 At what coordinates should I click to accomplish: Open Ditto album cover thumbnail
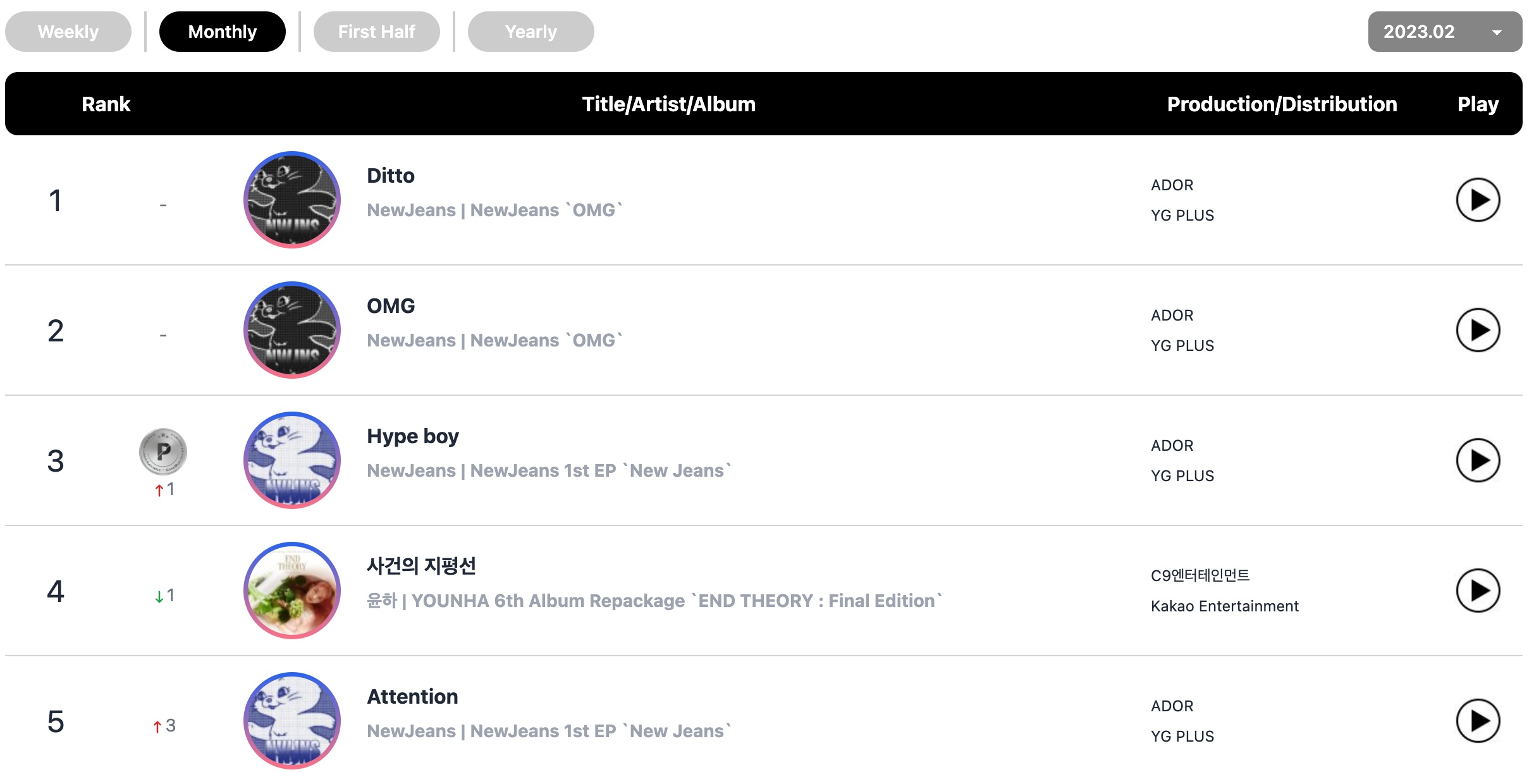coord(292,200)
